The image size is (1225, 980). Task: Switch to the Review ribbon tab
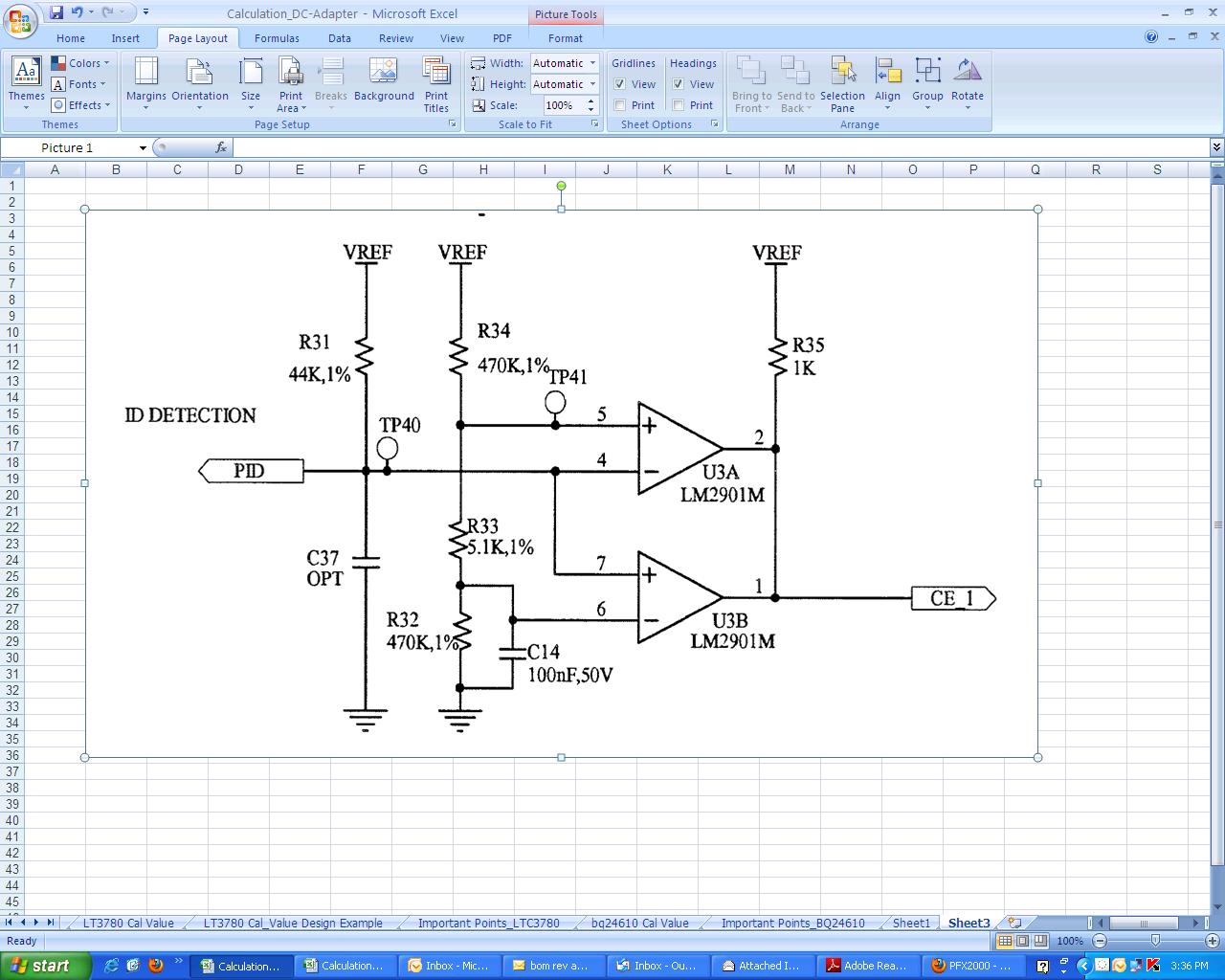coord(396,38)
